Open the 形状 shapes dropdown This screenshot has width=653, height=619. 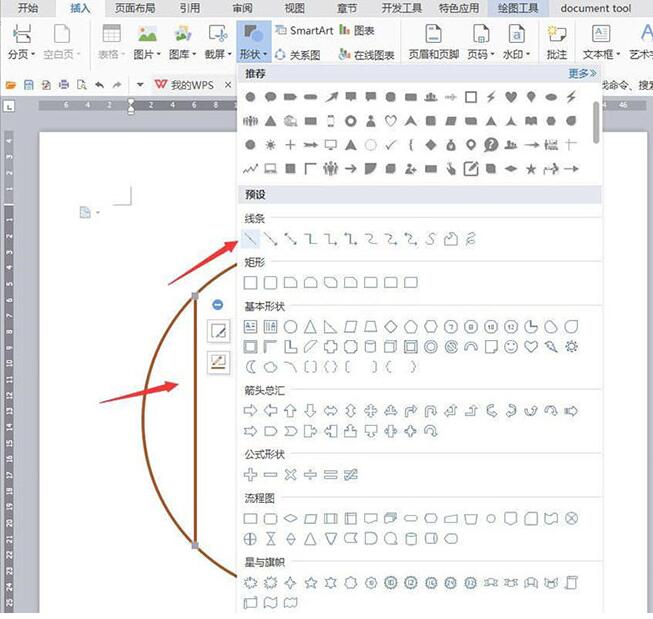pyautogui.click(x=254, y=42)
